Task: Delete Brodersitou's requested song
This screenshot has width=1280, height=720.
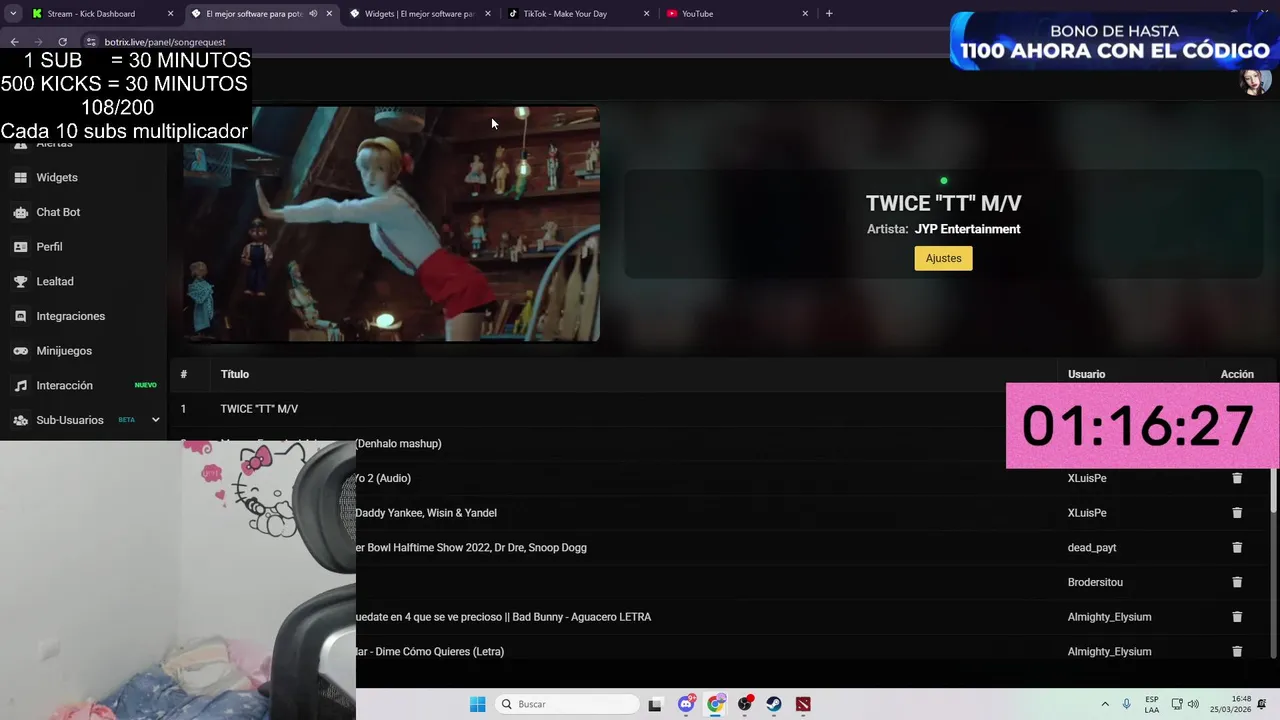Action: click(1237, 582)
